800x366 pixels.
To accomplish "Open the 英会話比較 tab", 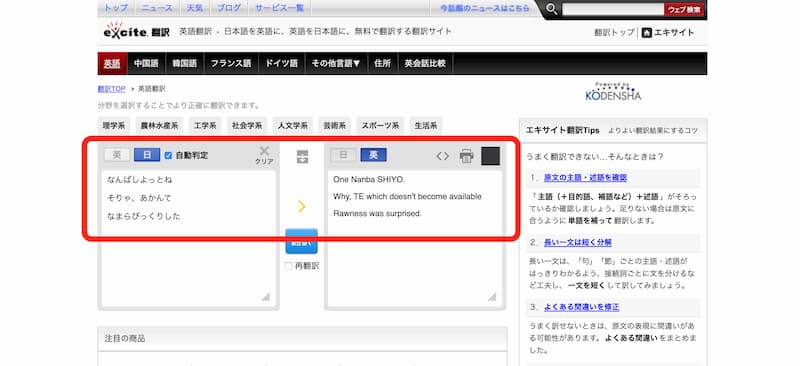I will click(425, 63).
